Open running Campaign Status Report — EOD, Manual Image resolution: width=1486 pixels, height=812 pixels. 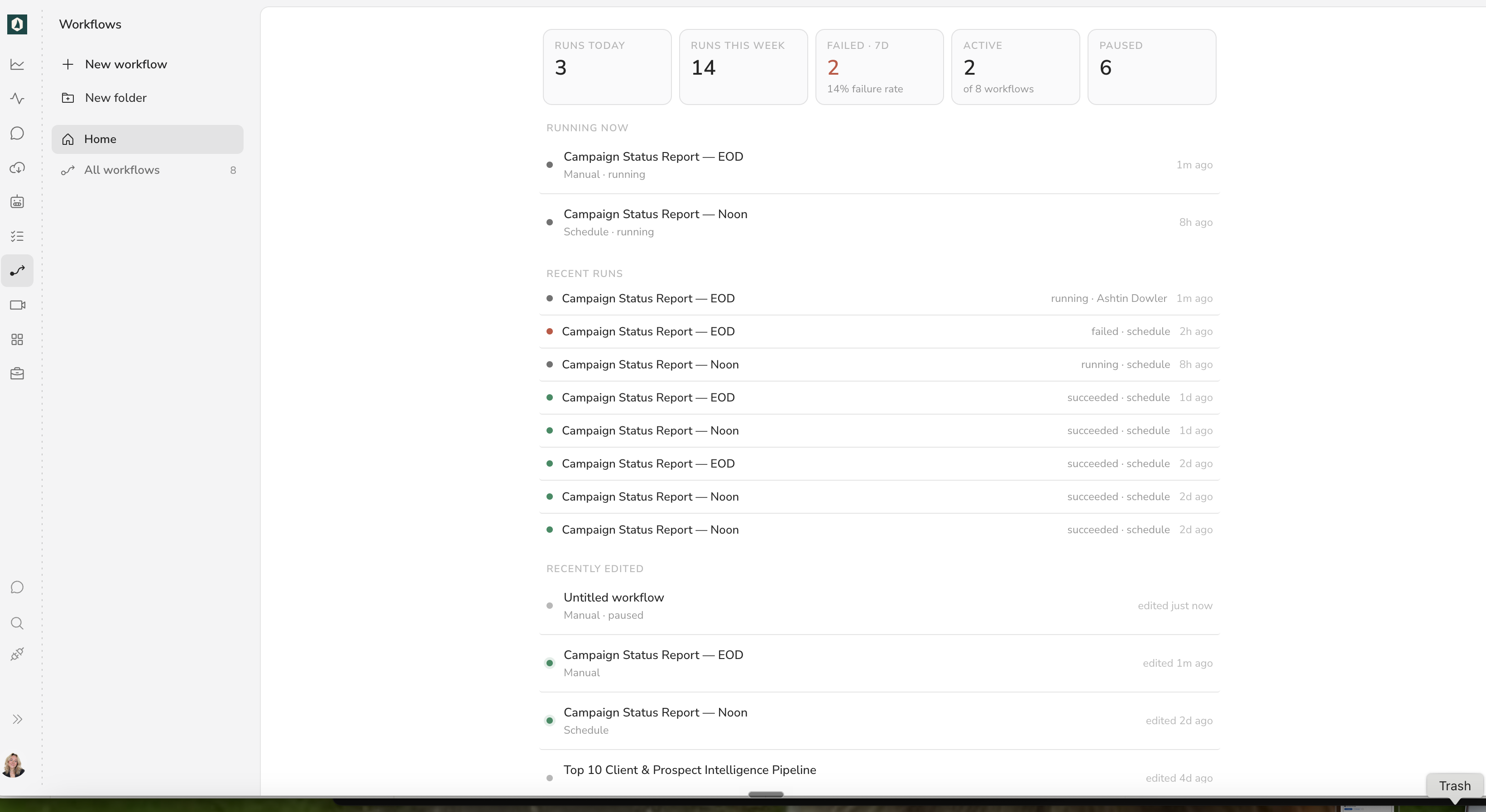(x=879, y=165)
